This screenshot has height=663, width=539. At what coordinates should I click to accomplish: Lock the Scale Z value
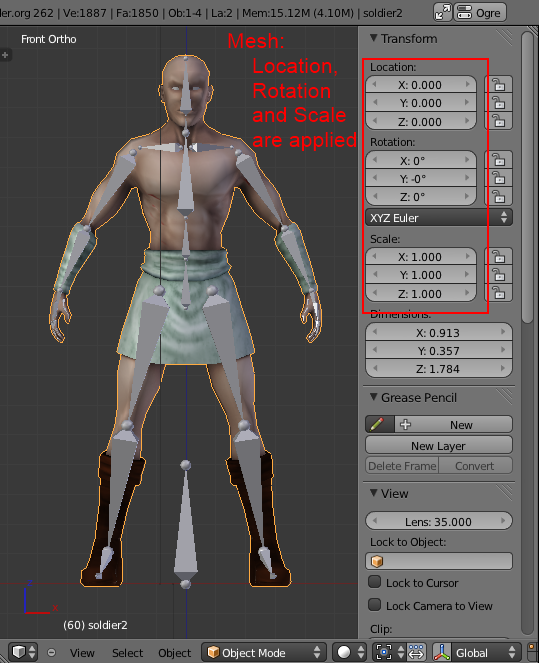[499, 293]
